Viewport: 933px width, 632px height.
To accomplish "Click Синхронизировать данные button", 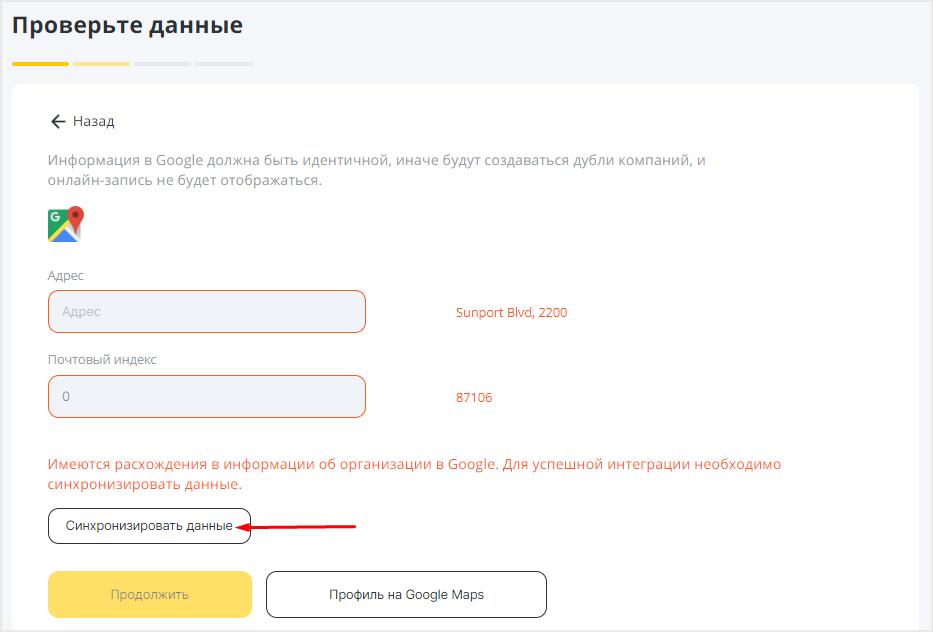I will click(x=149, y=526).
